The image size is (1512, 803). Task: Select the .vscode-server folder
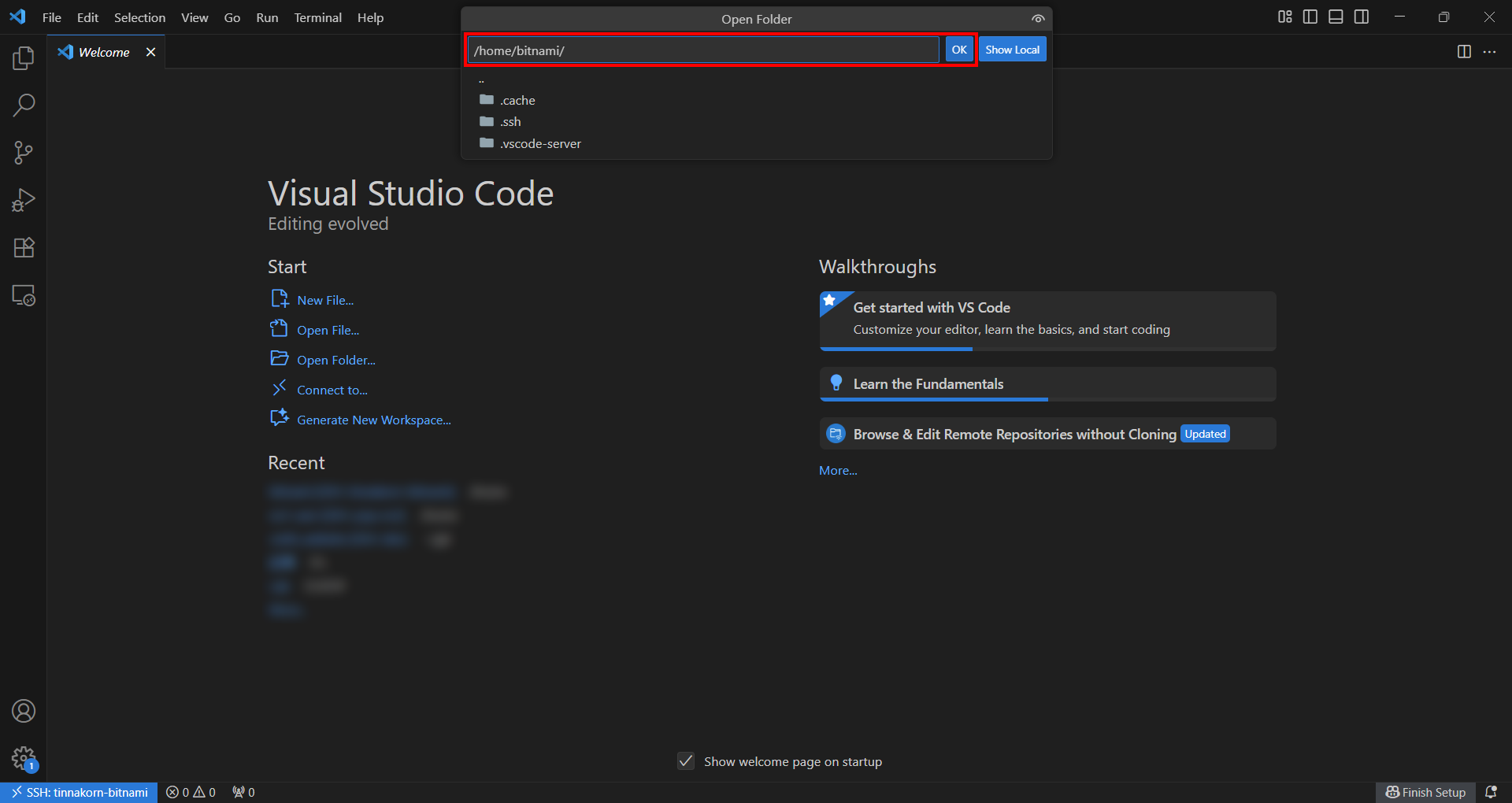coord(756,143)
